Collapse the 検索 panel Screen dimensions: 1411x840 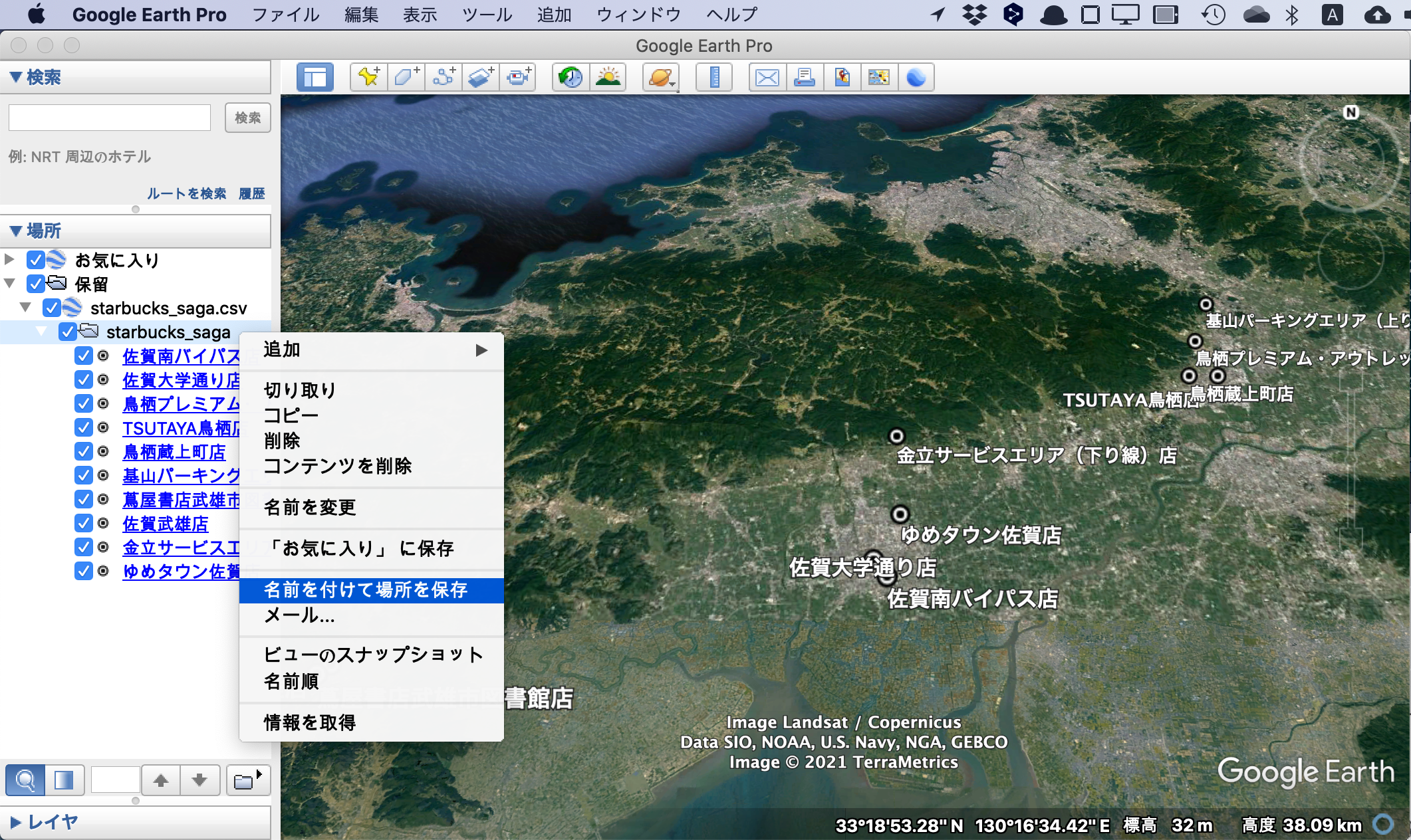tap(16, 77)
